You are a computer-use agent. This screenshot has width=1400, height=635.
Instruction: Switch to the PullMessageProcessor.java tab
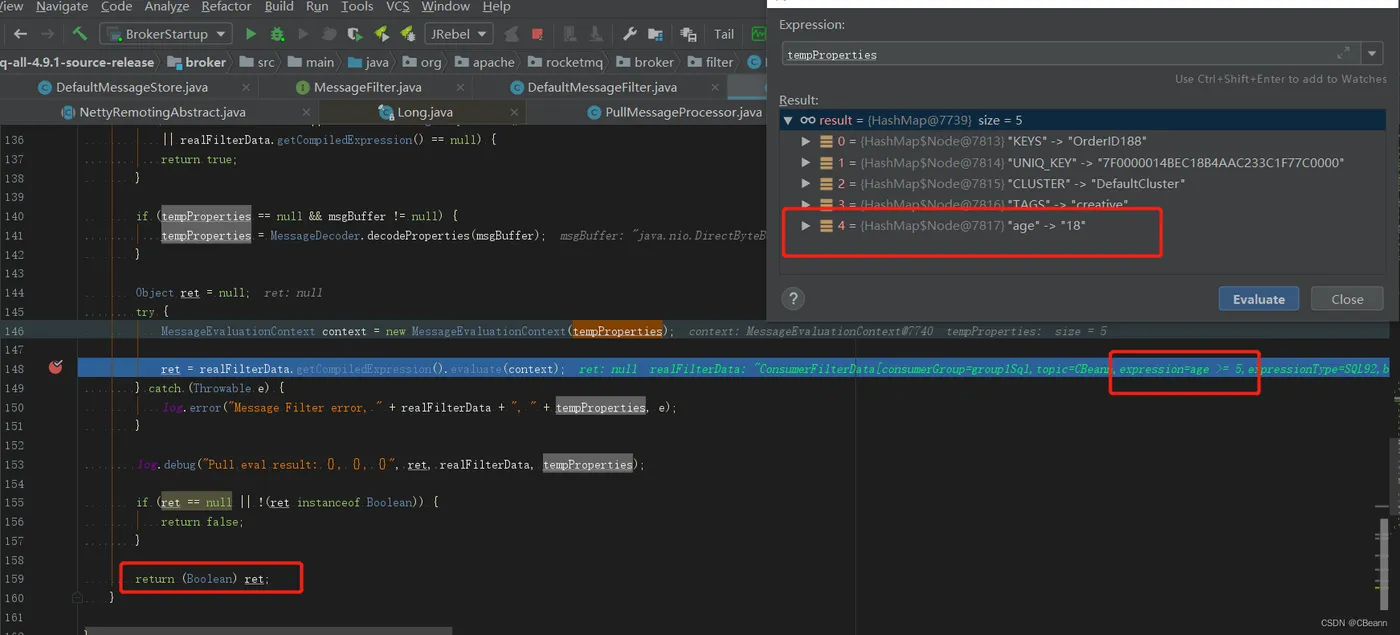pos(683,112)
